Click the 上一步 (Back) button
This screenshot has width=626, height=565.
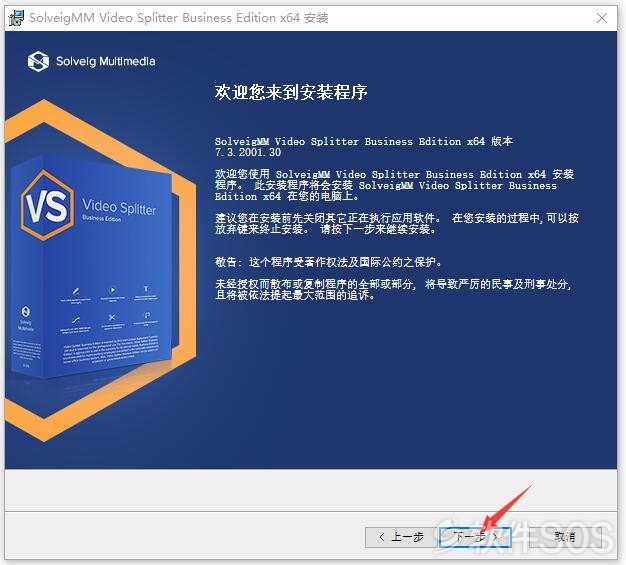click(401, 537)
